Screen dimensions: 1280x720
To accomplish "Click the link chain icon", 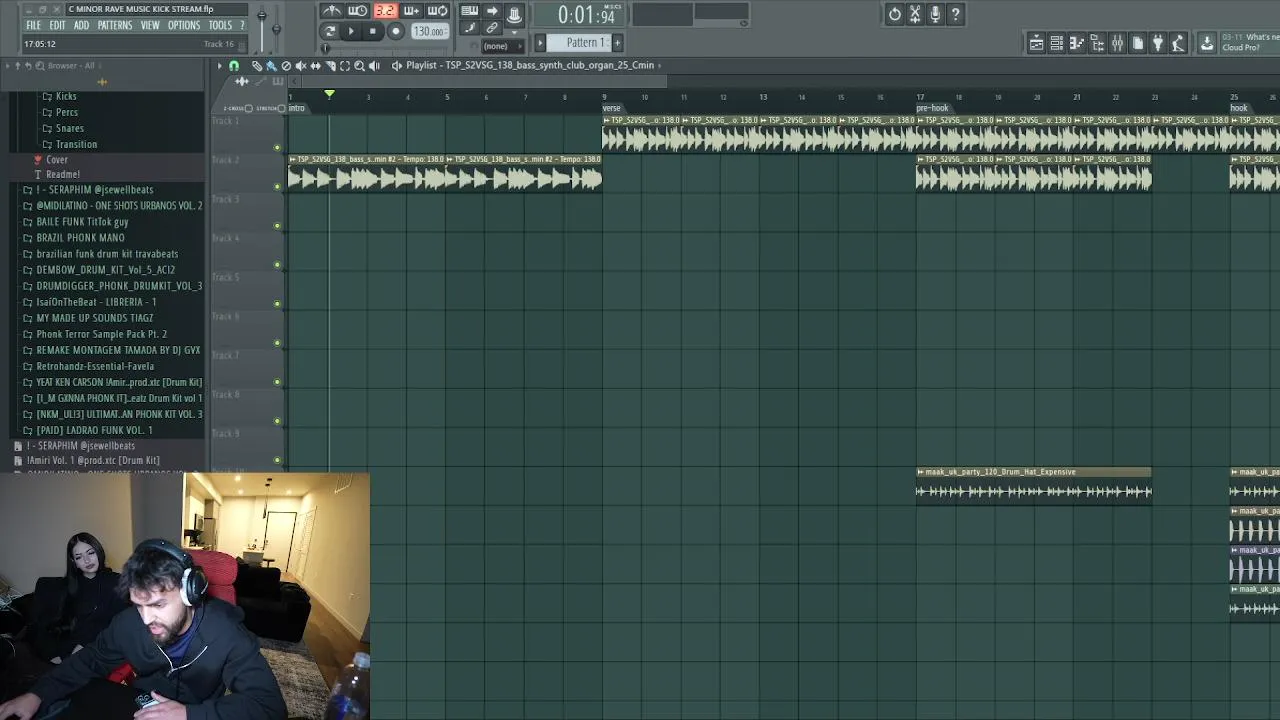I will [x=492, y=28].
